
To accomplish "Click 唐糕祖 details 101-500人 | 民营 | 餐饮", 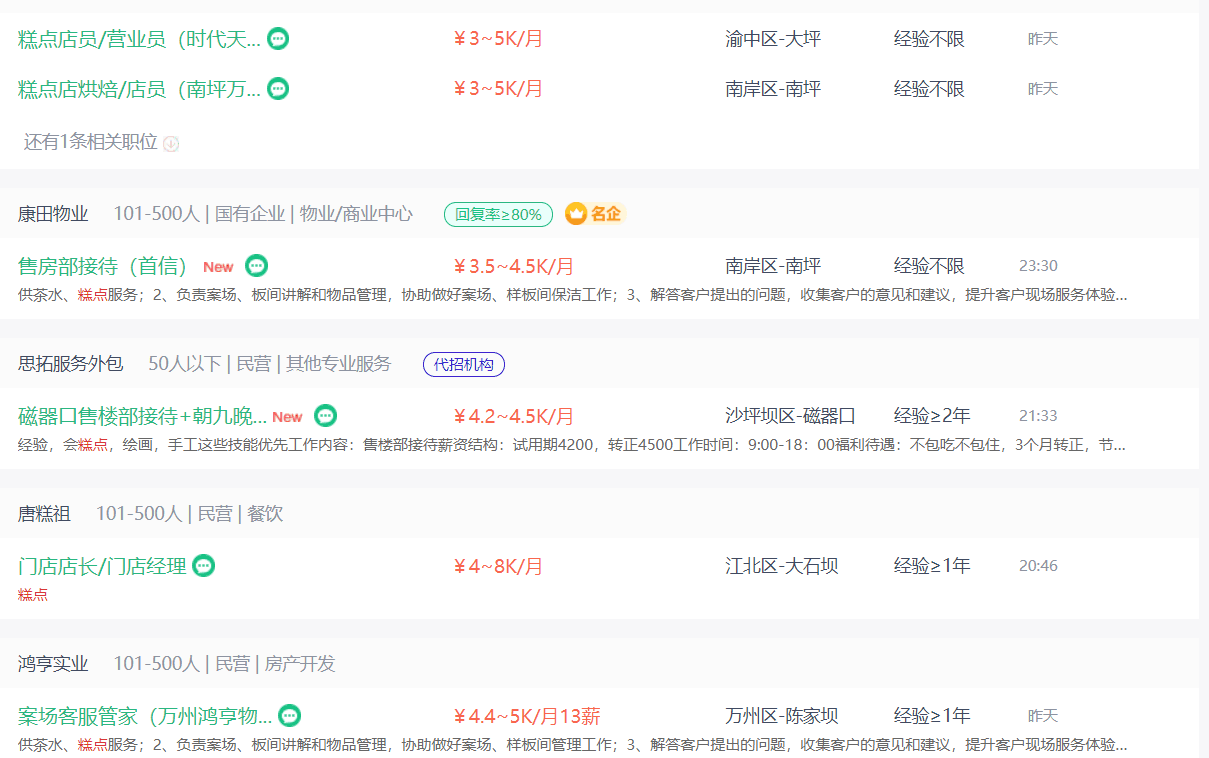I will pyautogui.click(x=189, y=514).
